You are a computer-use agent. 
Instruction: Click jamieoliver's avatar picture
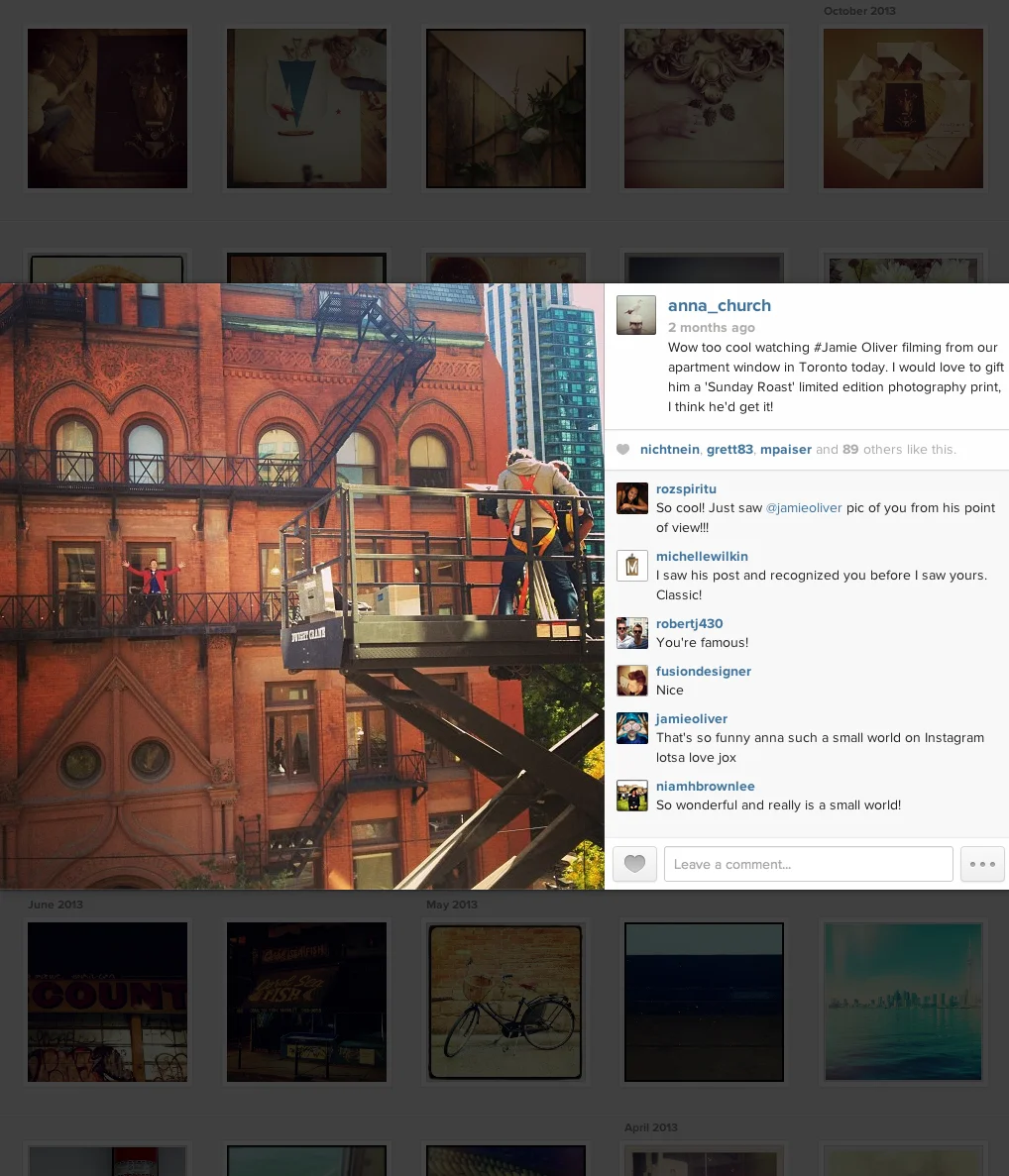(x=631, y=728)
